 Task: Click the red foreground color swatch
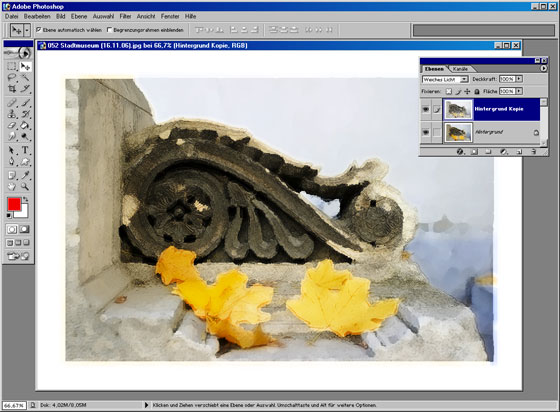click(x=14, y=204)
